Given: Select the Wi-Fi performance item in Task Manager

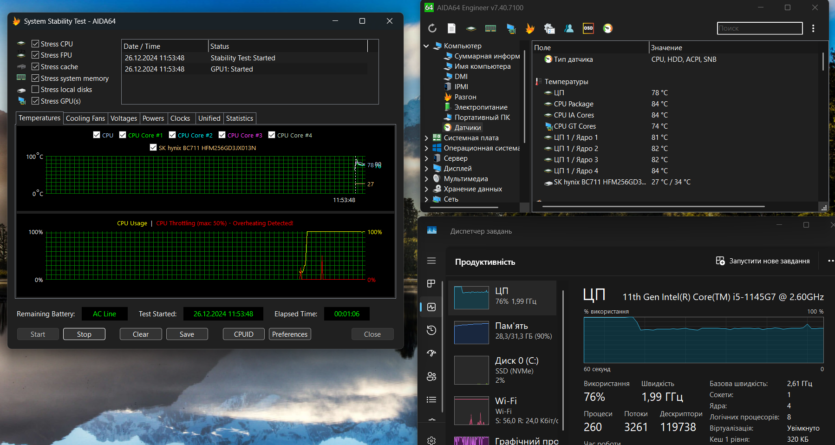Looking at the screenshot, I should tap(503, 410).
